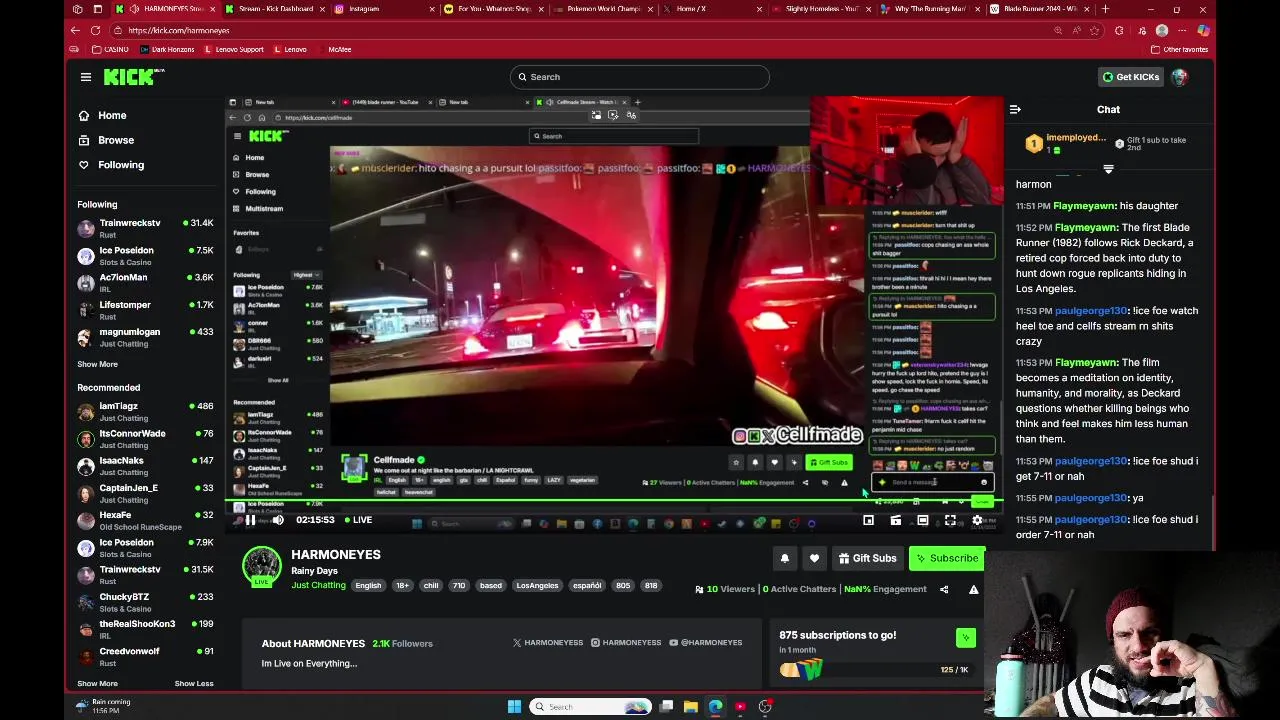Go to Home in Kick sidebar

pos(112,115)
